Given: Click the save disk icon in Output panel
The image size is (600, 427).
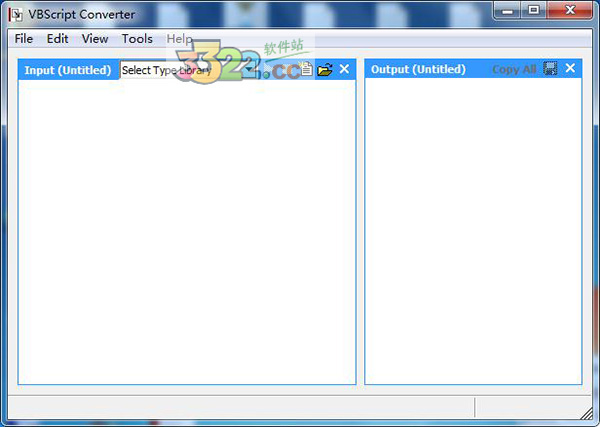Looking at the screenshot, I should tap(550, 68).
